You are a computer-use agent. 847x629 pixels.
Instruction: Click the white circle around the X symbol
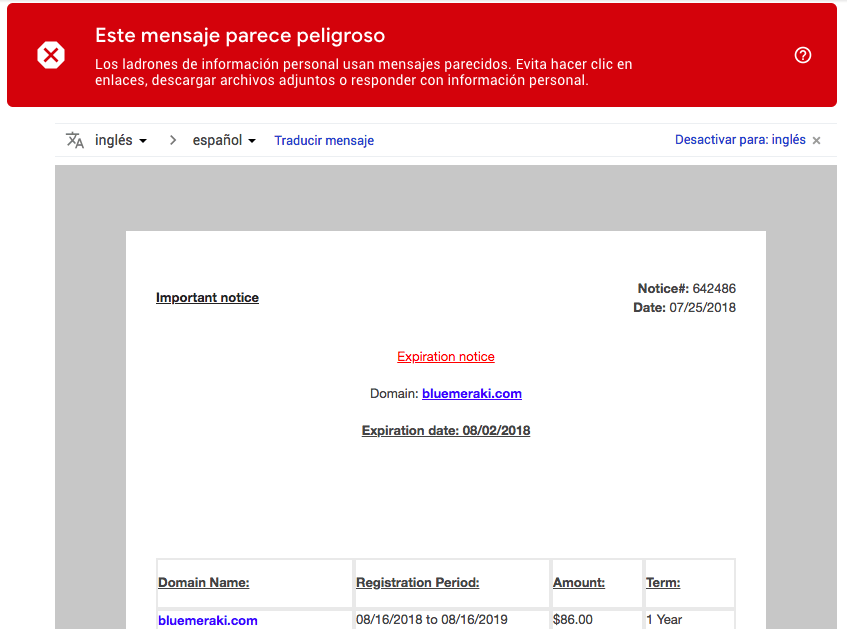(51, 55)
